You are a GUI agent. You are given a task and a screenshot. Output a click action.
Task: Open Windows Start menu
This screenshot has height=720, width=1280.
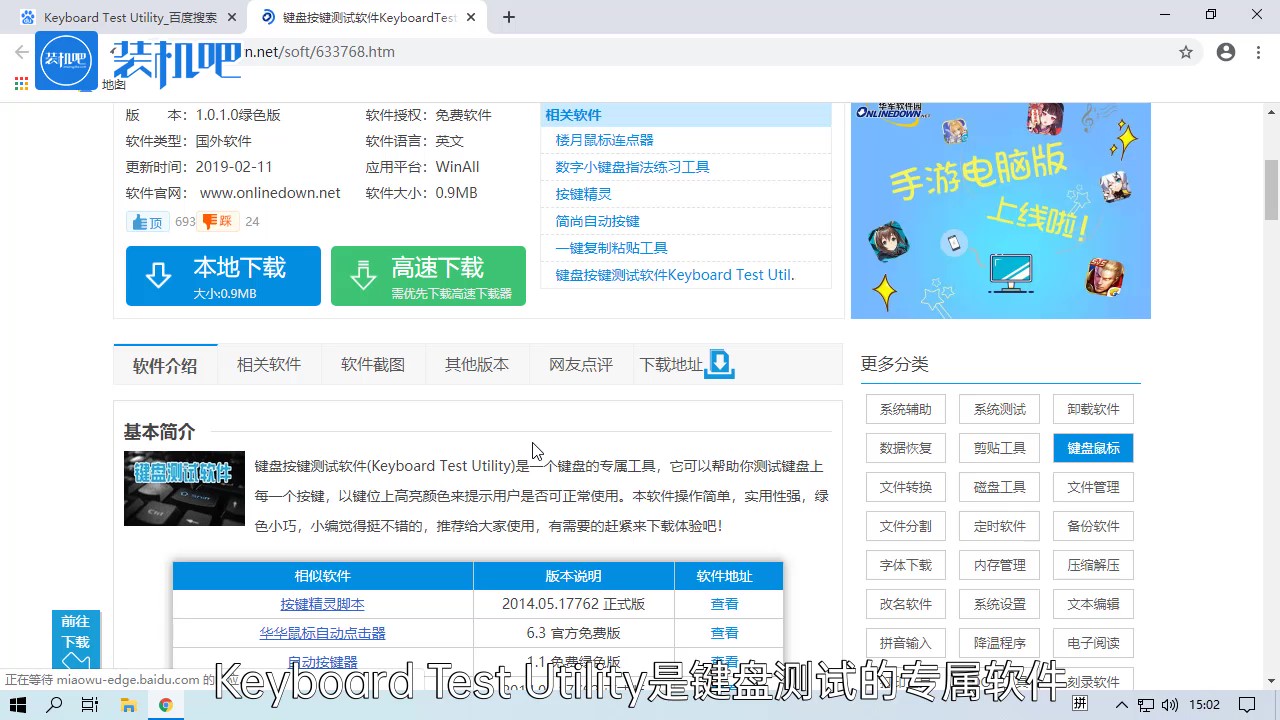[x=19, y=705]
